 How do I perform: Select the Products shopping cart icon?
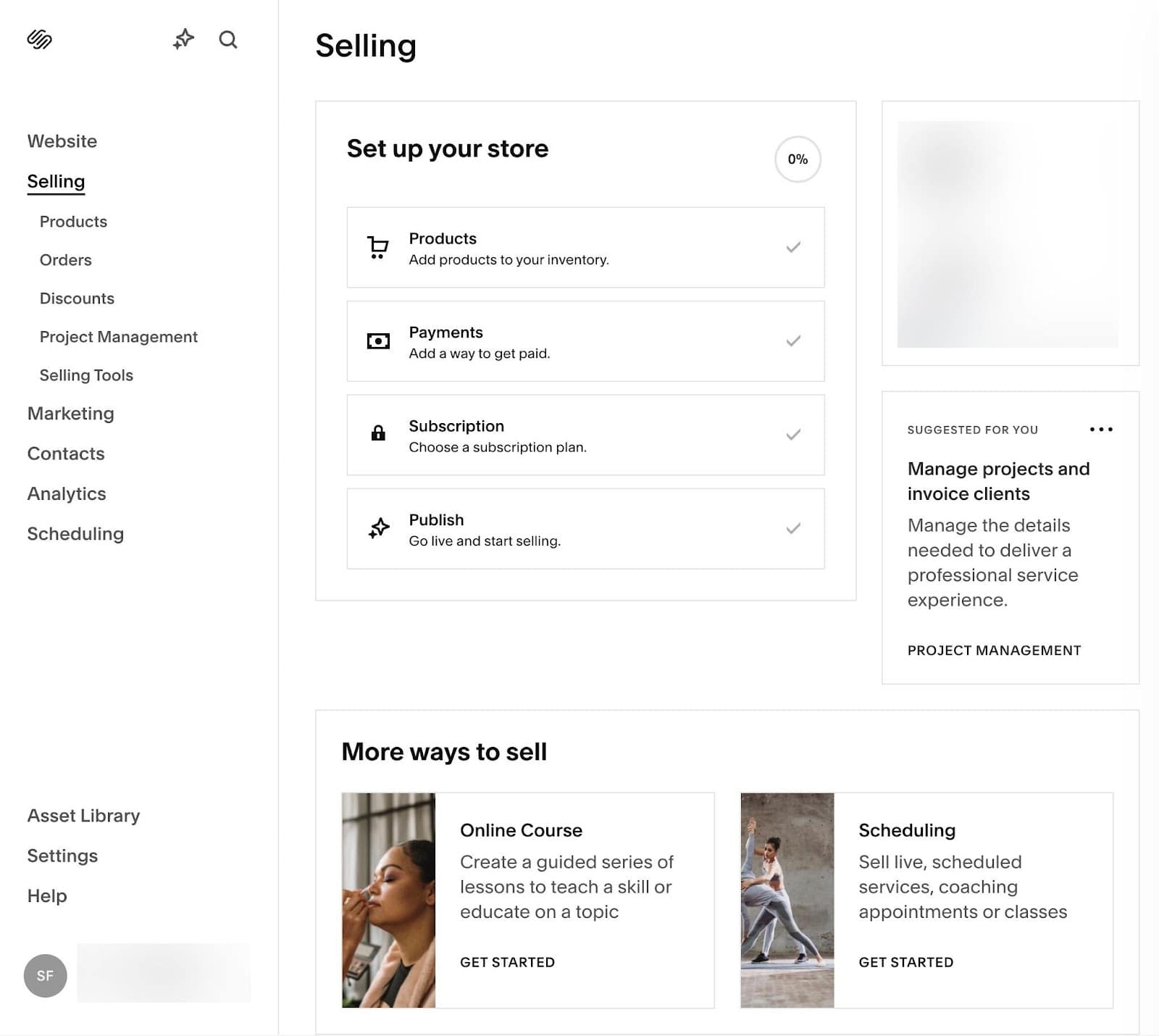pyautogui.click(x=377, y=247)
